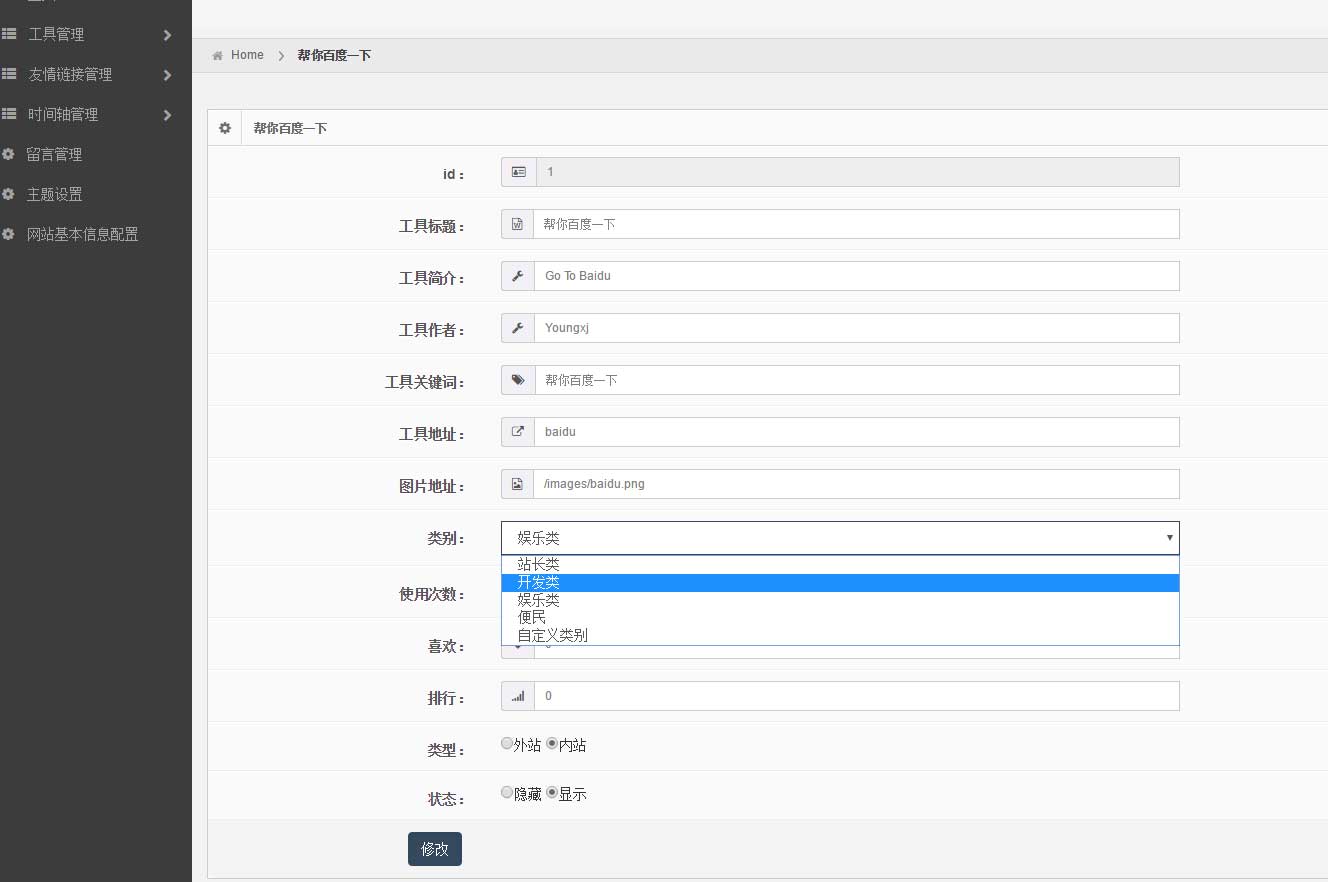Click the tag icon beside 工具关键词 input

tap(517, 379)
